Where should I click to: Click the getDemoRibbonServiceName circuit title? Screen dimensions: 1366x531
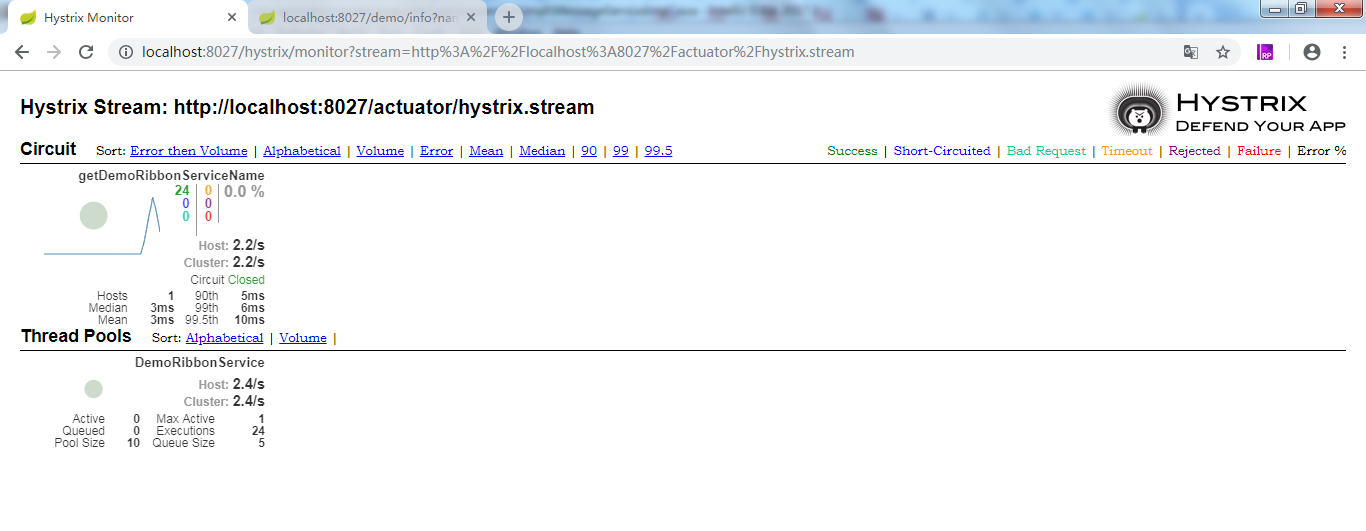(171, 175)
